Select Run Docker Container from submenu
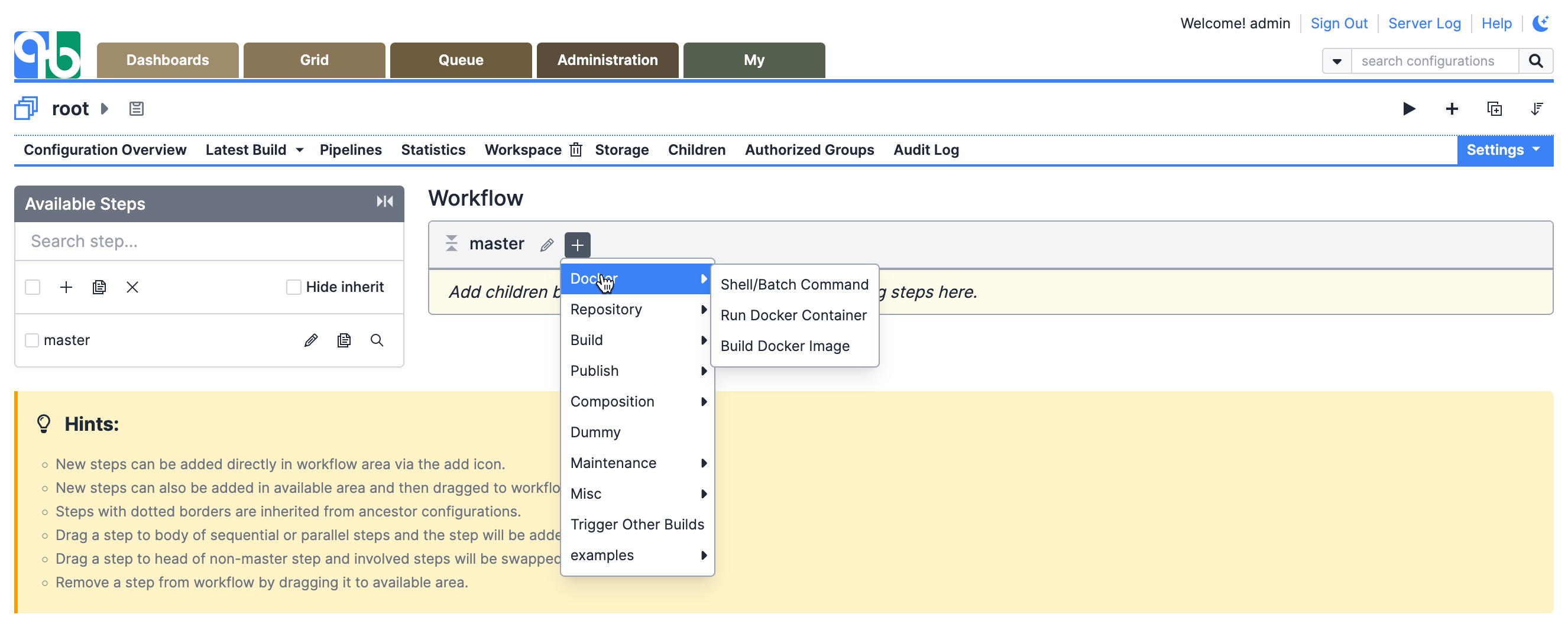Viewport: 1568px width, 637px height. click(x=793, y=315)
